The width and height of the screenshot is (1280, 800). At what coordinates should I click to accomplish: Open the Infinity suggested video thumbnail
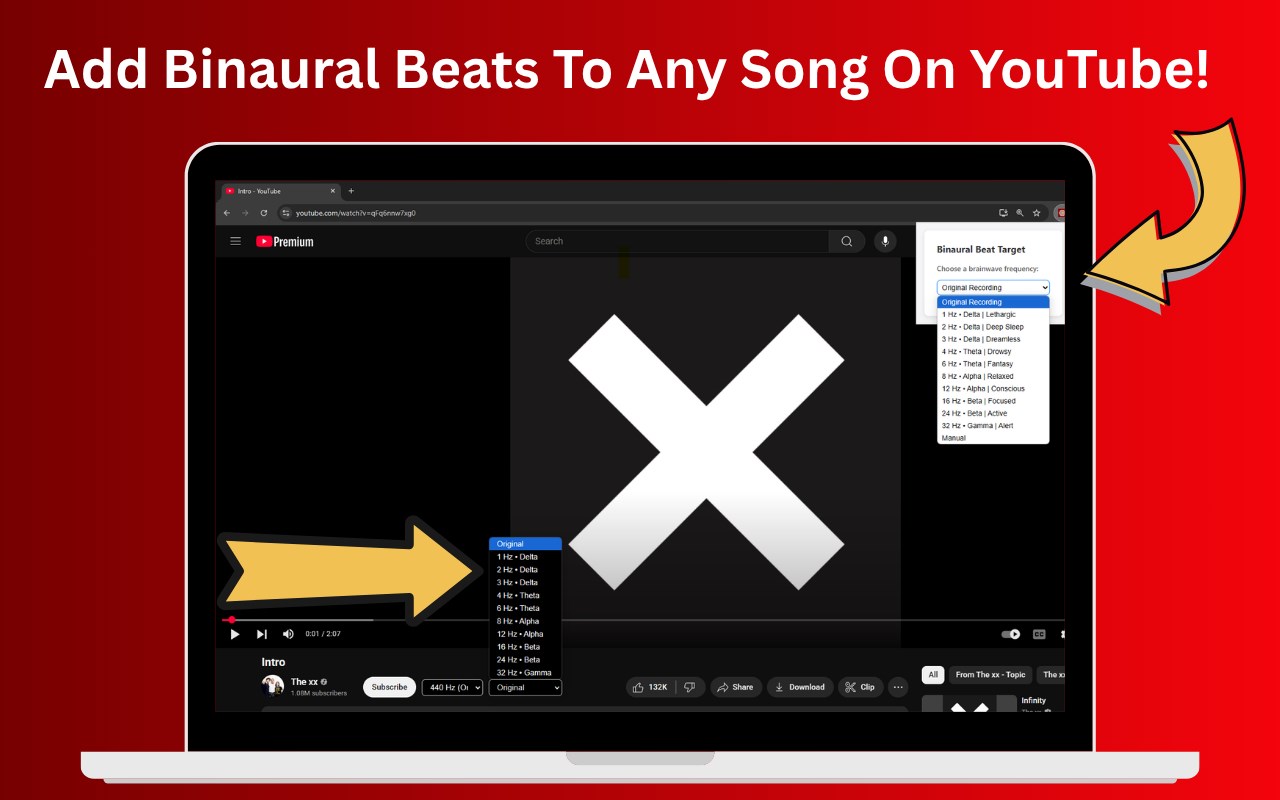point(969,703)
